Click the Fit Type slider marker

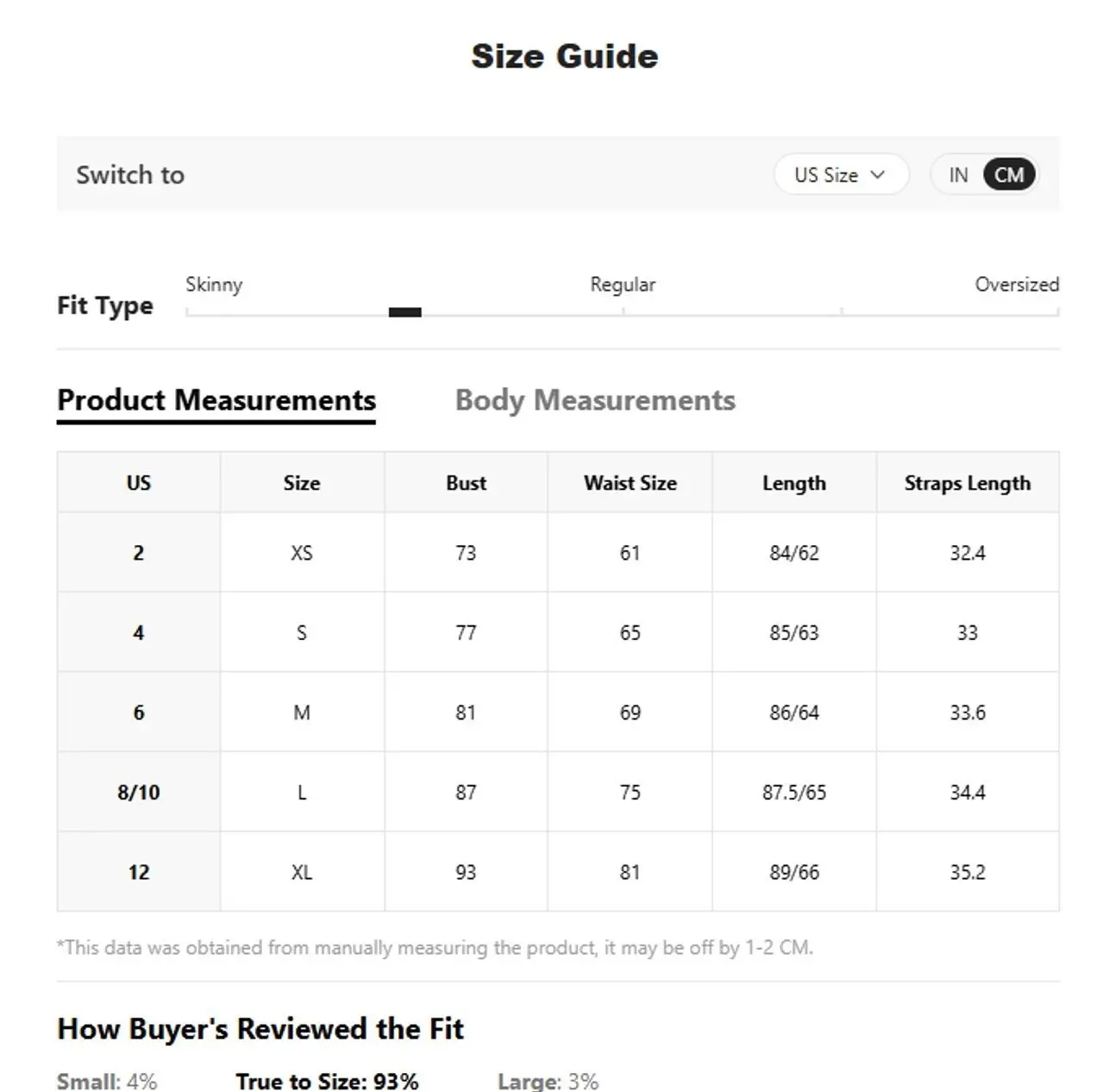[x=404, y=312]
